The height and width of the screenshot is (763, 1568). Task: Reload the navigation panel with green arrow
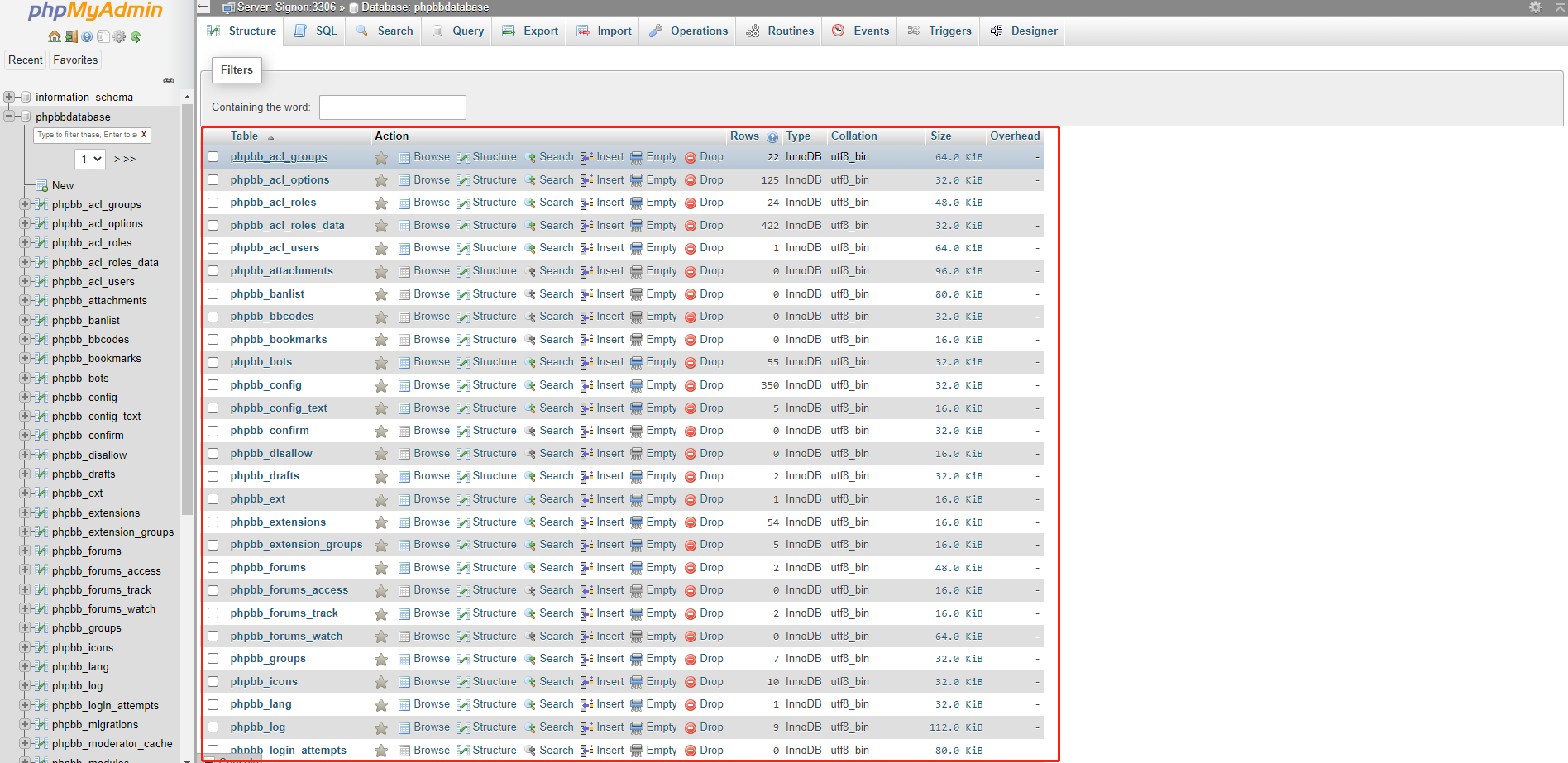[x=136, y=36]
